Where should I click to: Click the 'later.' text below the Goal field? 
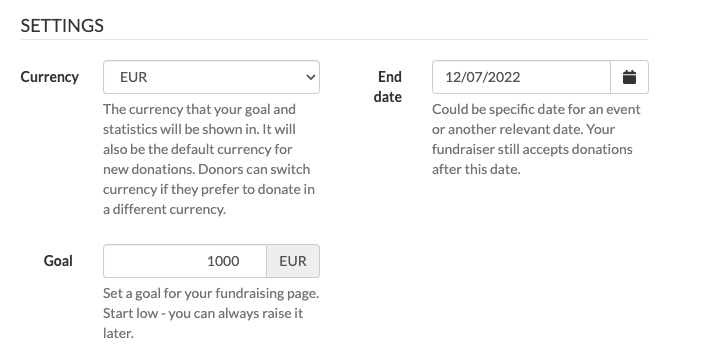point(118,334)
